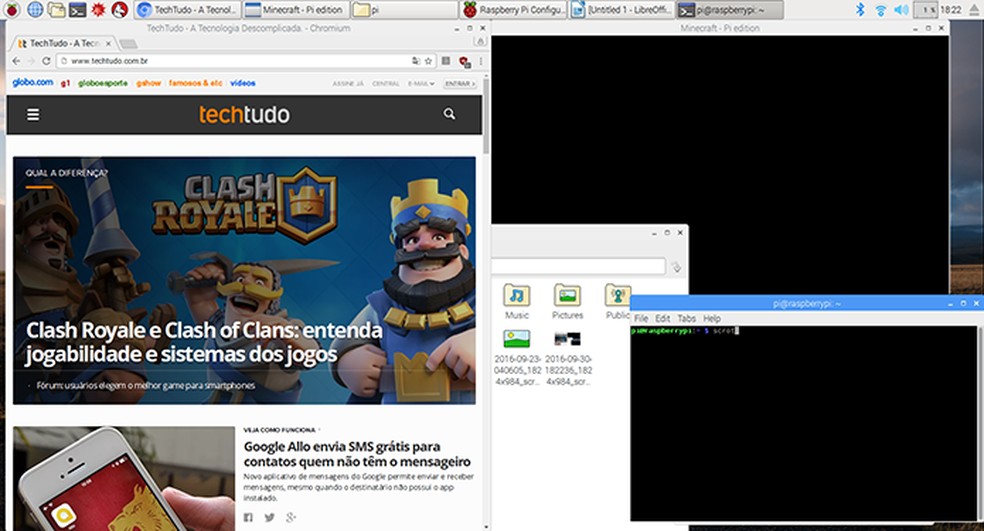Click the CENTRAL link
The image size is (984, 531).
pos(386,83)
